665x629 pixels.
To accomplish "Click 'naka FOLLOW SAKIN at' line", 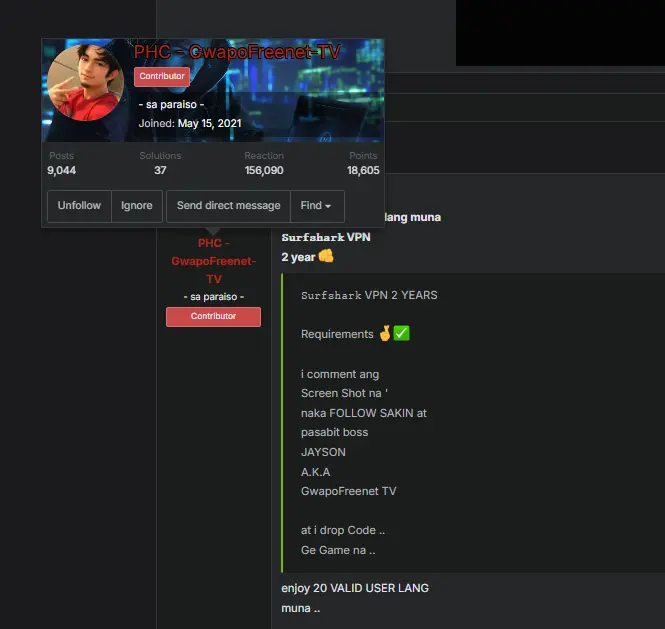I will point(364,413).
